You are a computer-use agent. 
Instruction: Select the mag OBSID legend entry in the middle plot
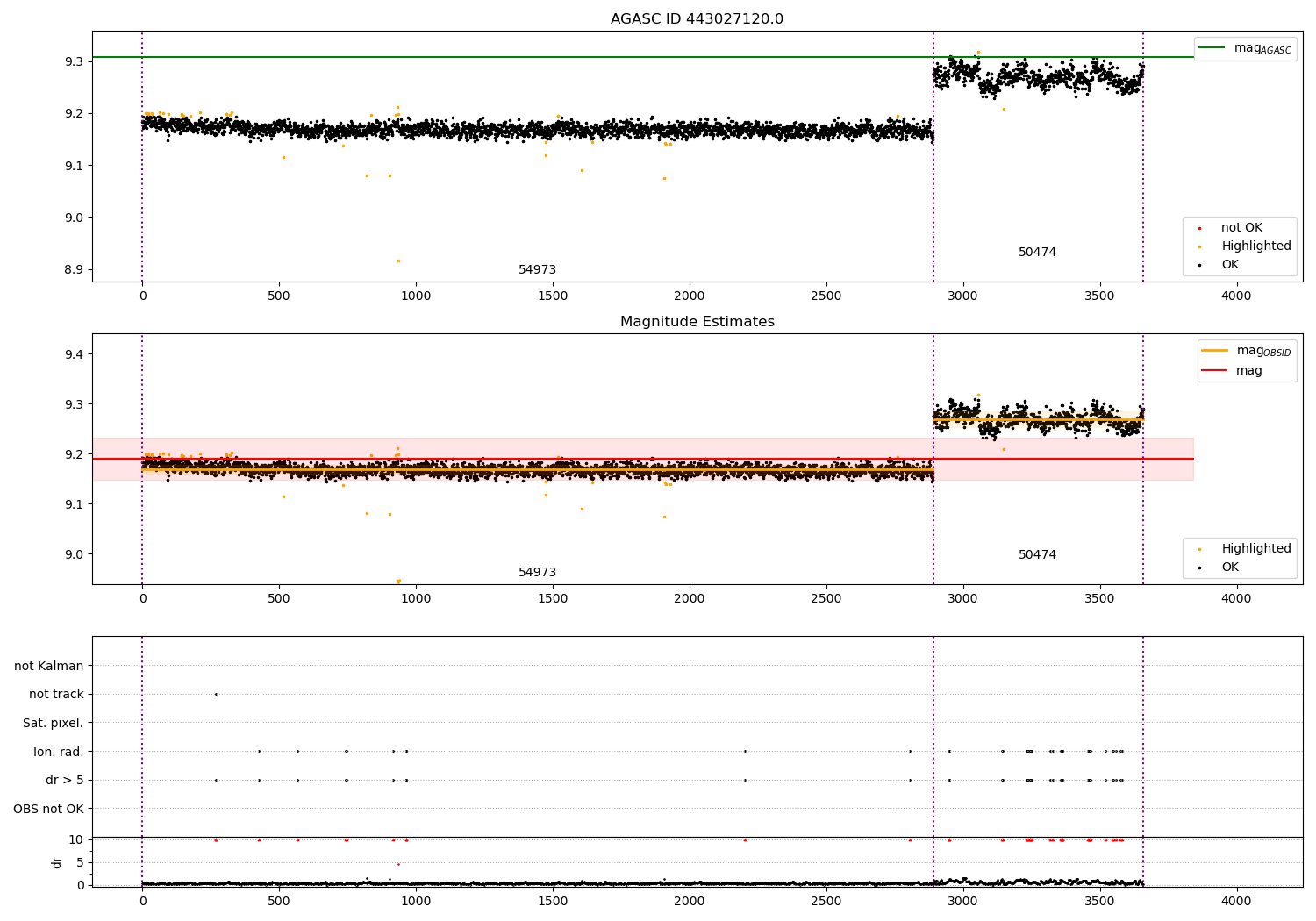coord(1247,351)
